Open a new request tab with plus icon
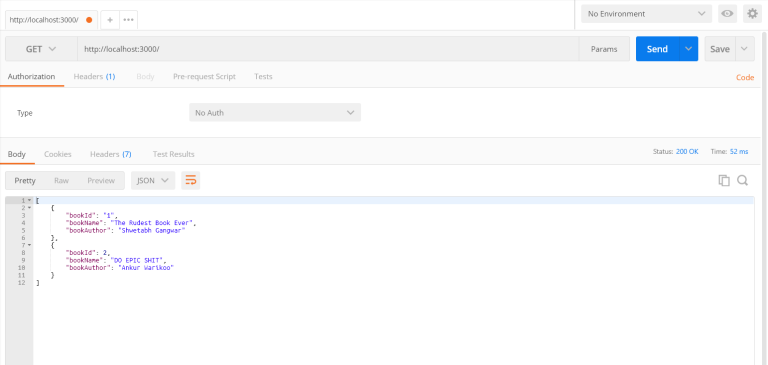 point(110,20)
